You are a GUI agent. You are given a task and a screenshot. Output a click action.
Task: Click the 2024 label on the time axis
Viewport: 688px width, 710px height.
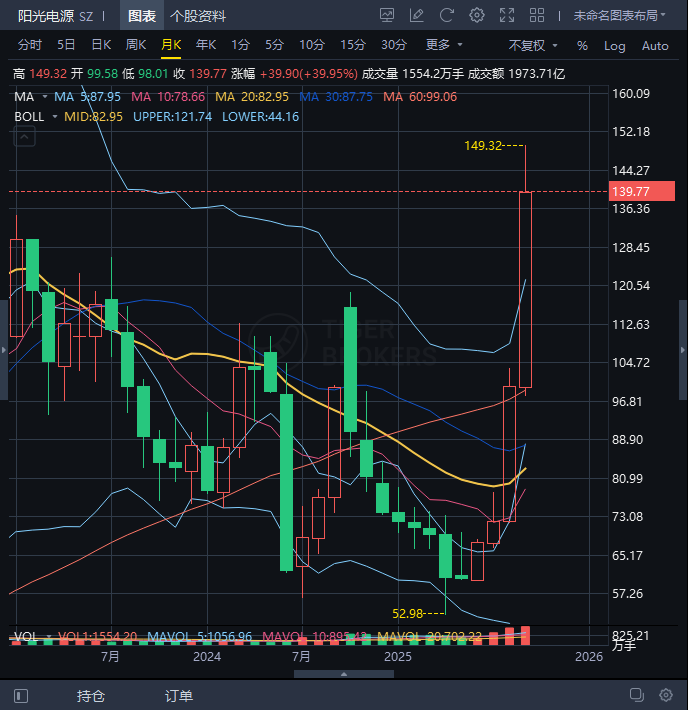[207, 657]
